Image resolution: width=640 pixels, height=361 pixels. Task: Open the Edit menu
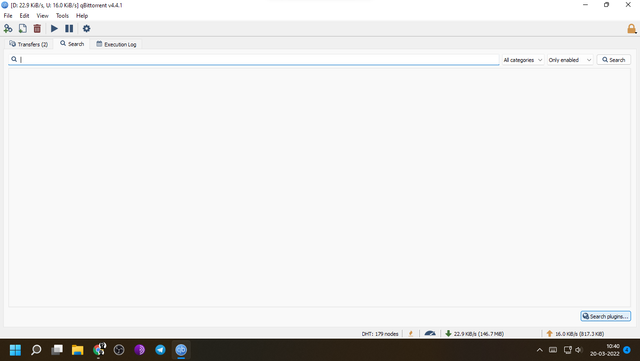24,16
